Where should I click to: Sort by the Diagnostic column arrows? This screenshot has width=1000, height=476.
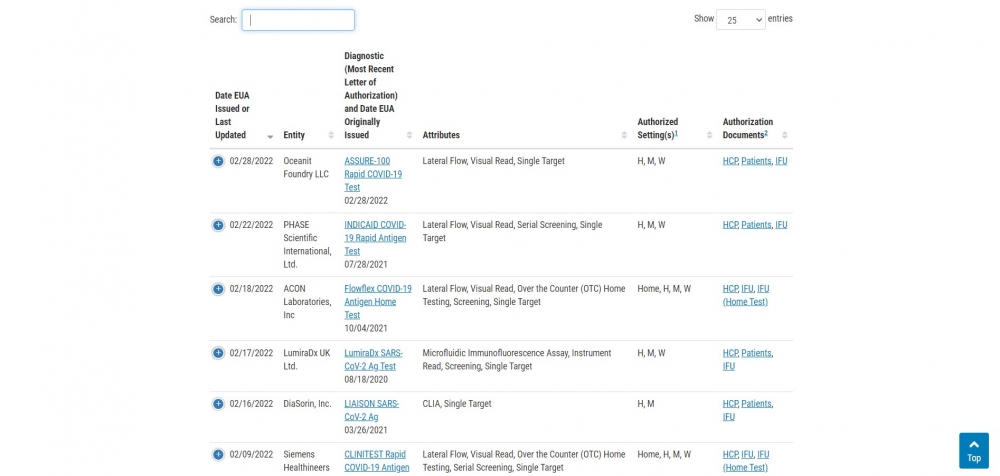click(x=409, y=135)
